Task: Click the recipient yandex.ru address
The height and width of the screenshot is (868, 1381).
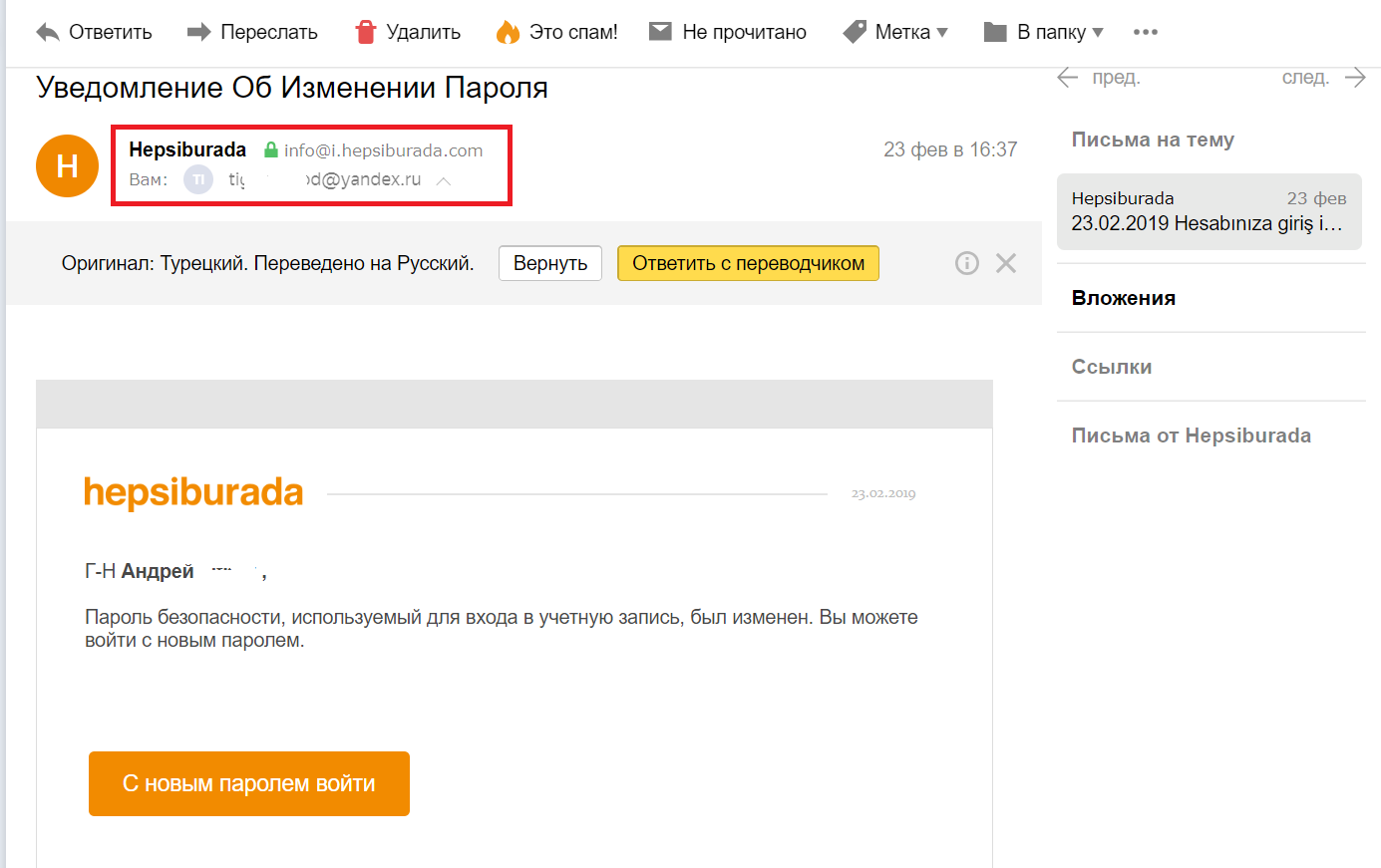Action: 325,179
